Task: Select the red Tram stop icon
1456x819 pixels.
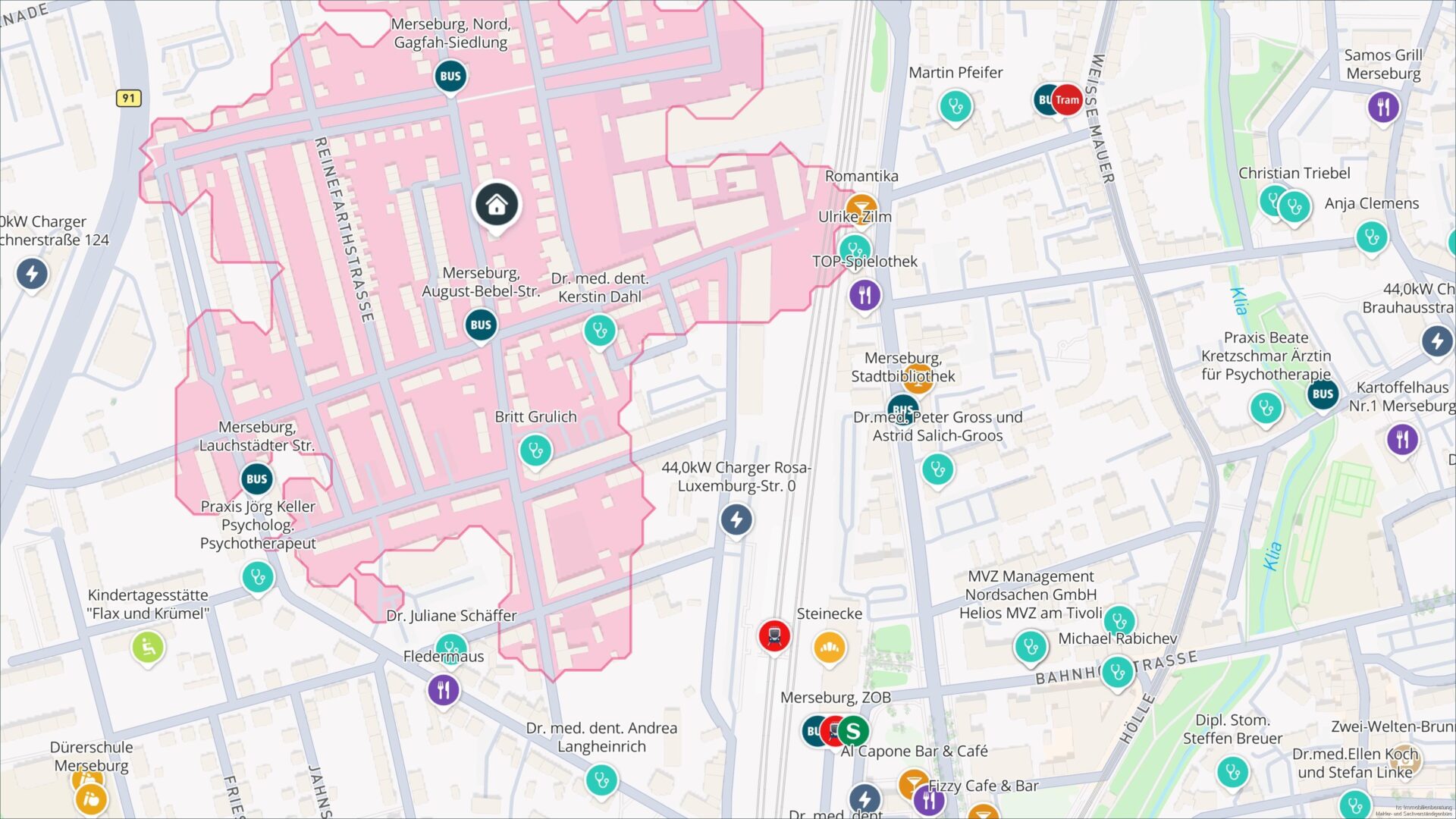Action: tap(1067, 100)
